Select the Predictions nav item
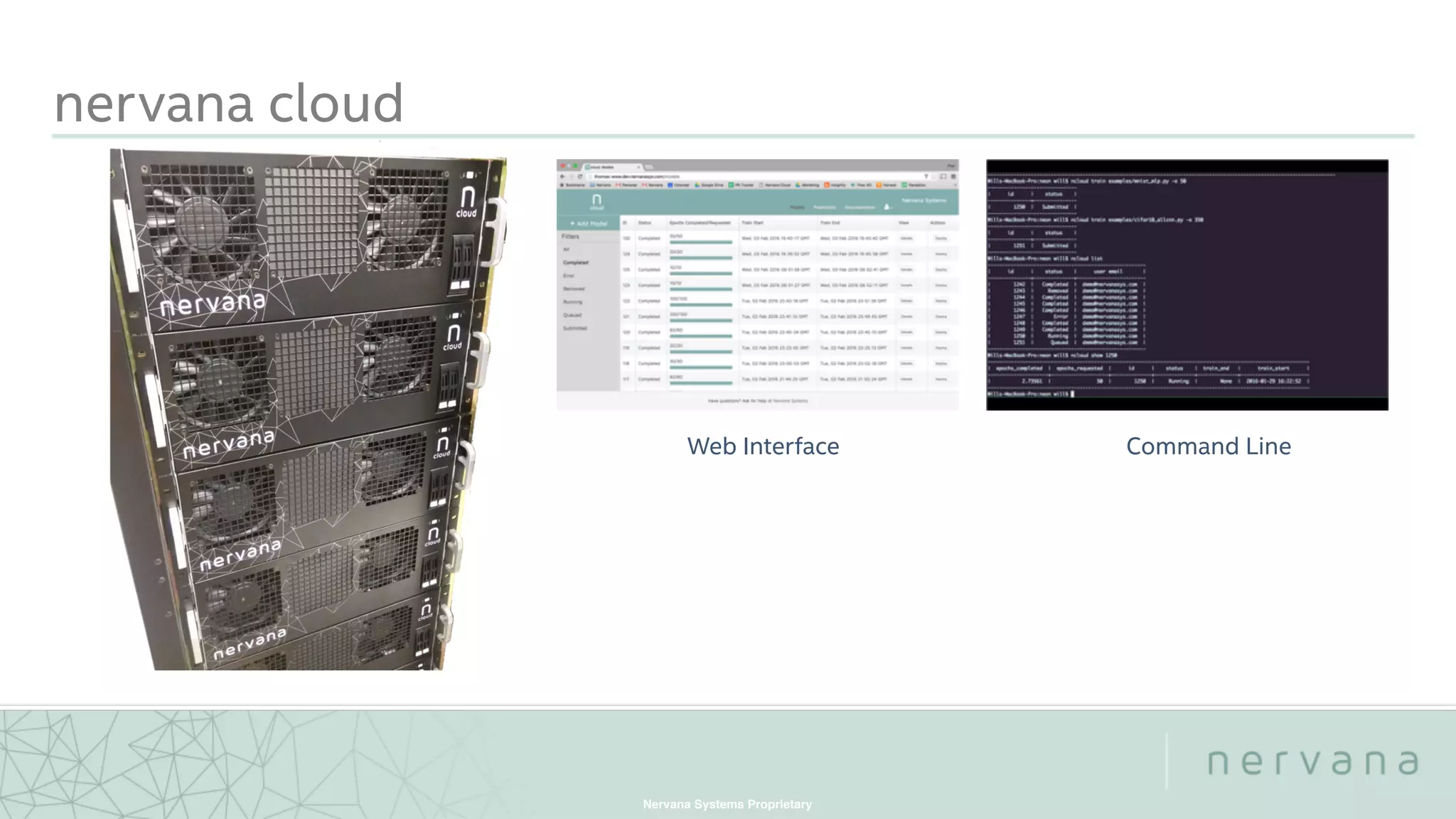 pyautogui.click(x=825, y=207)
